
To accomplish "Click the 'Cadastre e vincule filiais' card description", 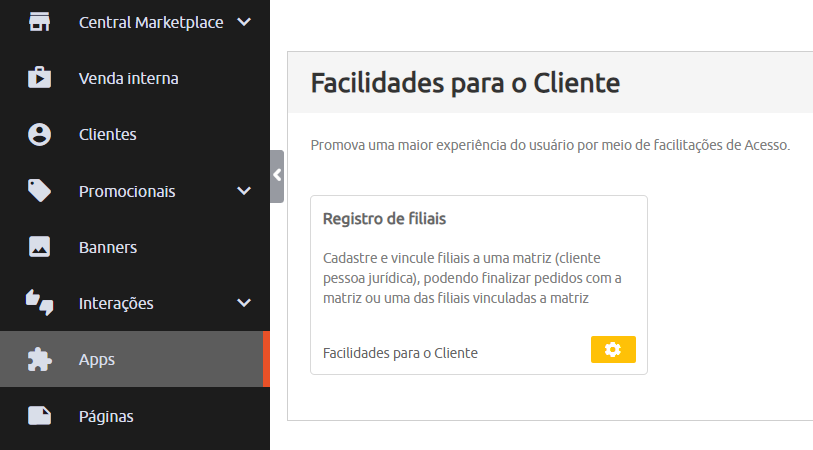I will tap(472, 278).
